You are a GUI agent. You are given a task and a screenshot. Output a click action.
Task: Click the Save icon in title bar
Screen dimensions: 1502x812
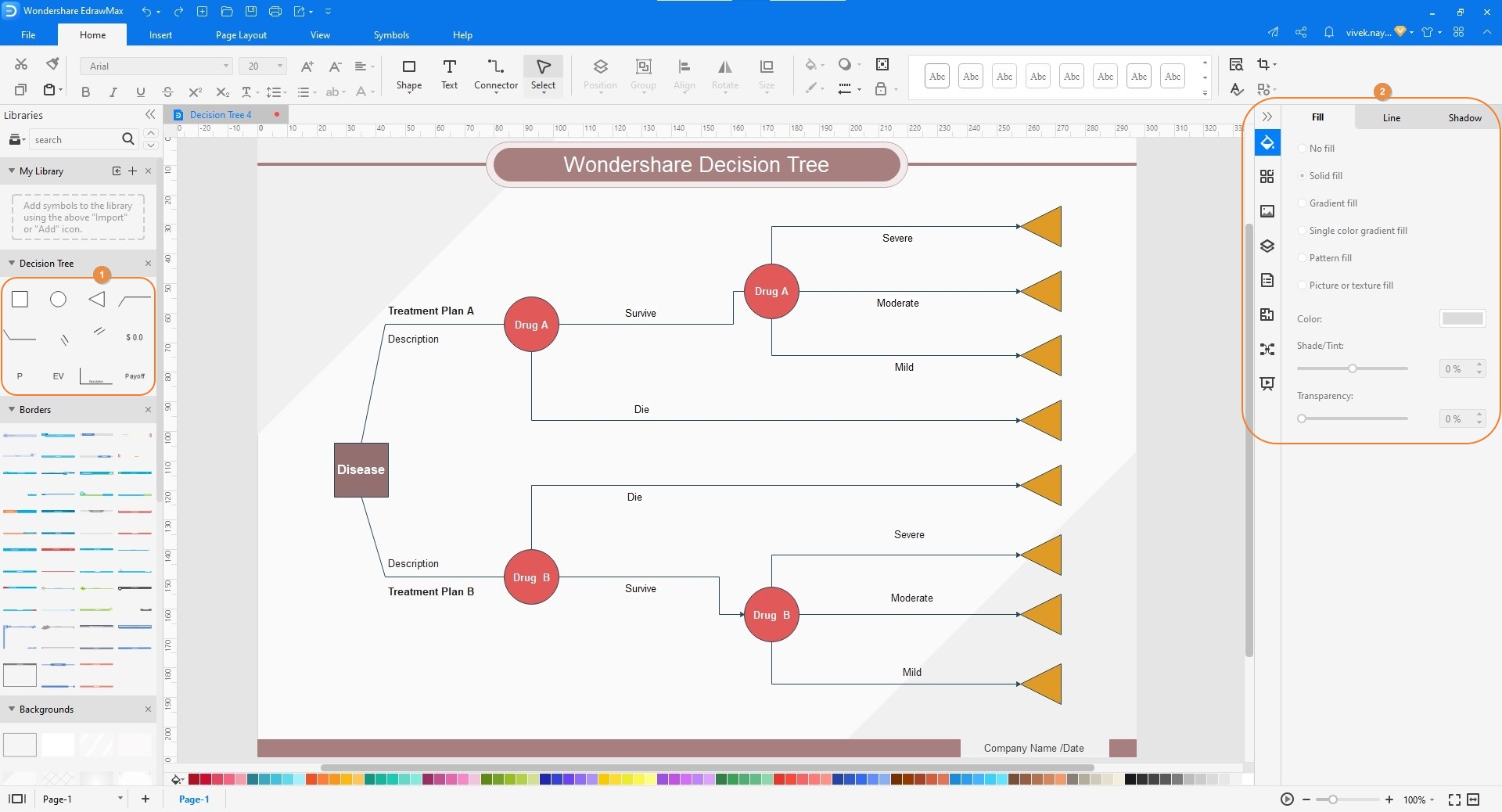tap(251, 11)
